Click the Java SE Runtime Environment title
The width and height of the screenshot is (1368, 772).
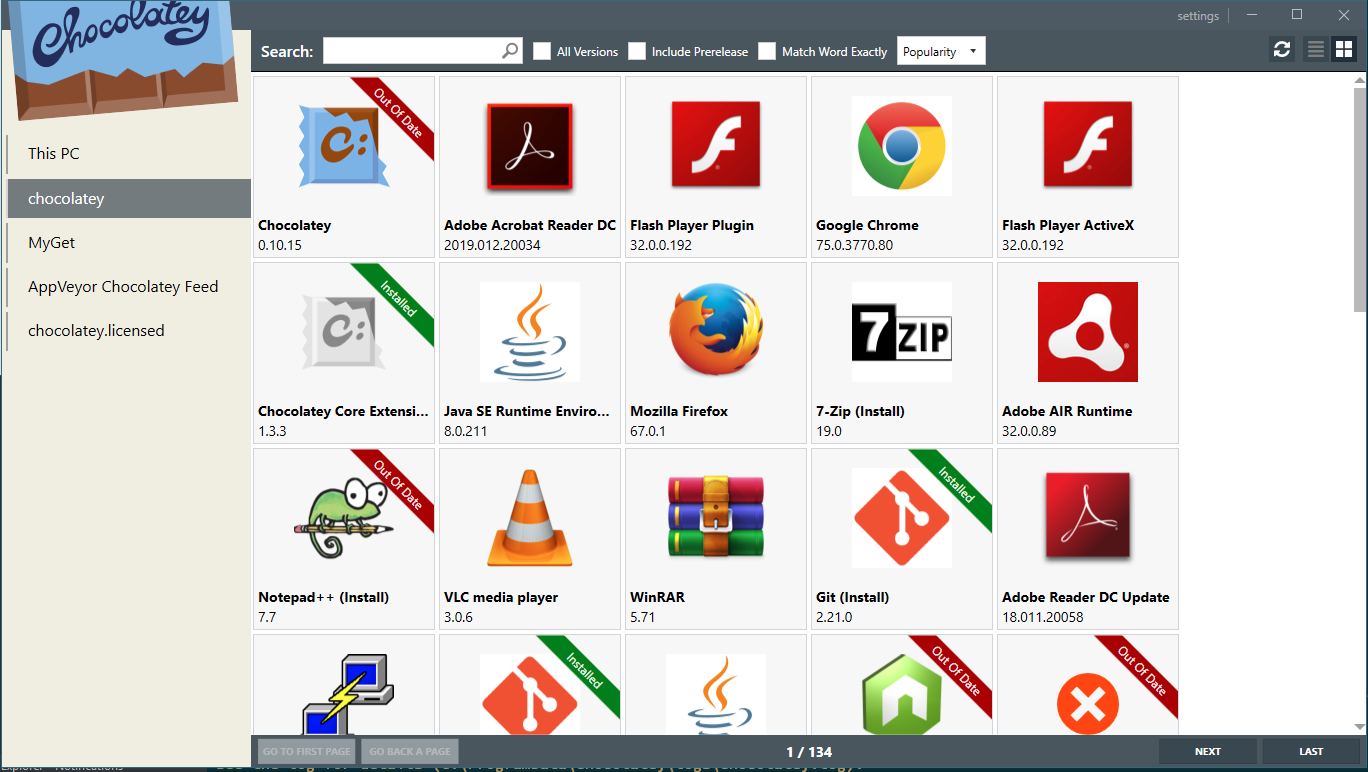527,411
